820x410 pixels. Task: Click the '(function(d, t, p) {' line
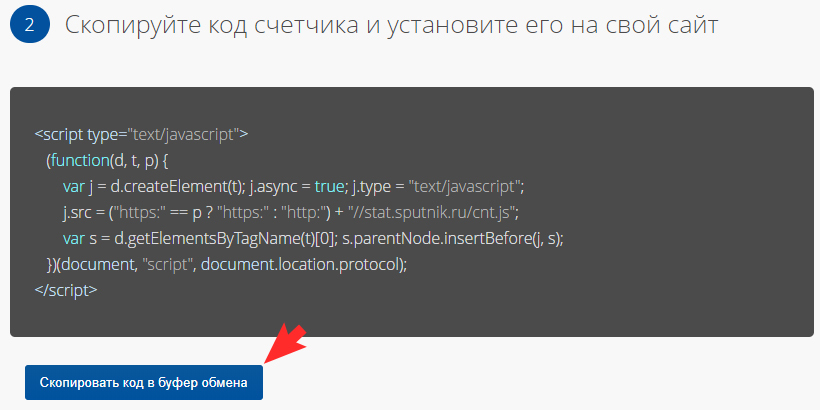[x=106, y=161]
